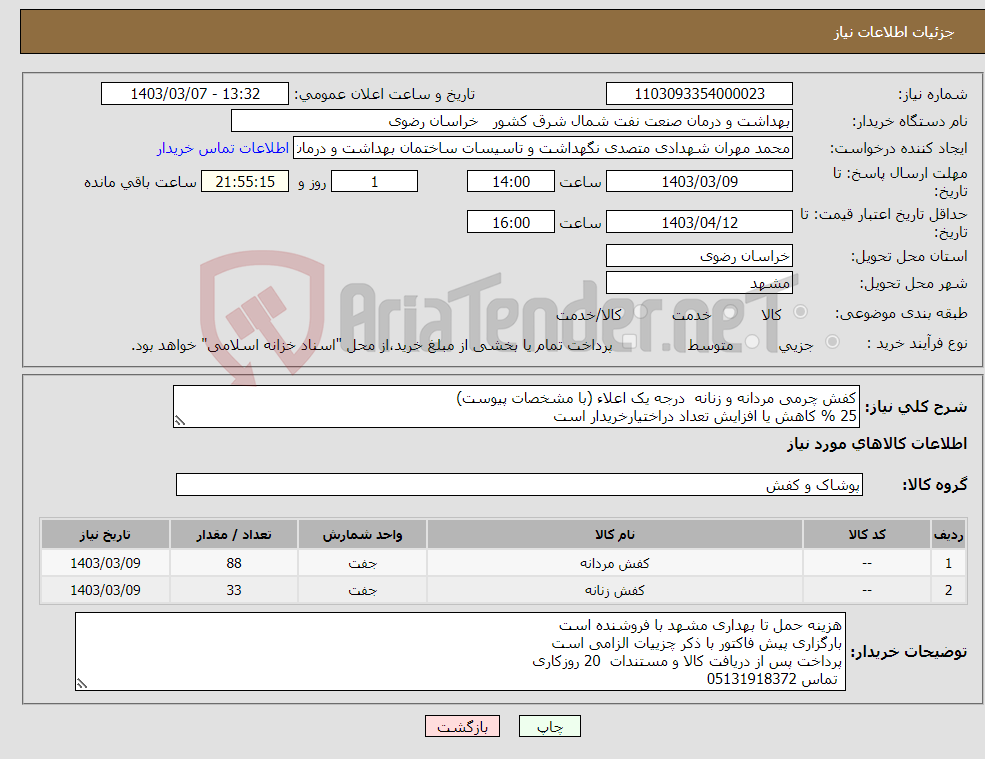Screen dimensions: 985x759
Task: Click the request creator field
Action: pos(543,148)
